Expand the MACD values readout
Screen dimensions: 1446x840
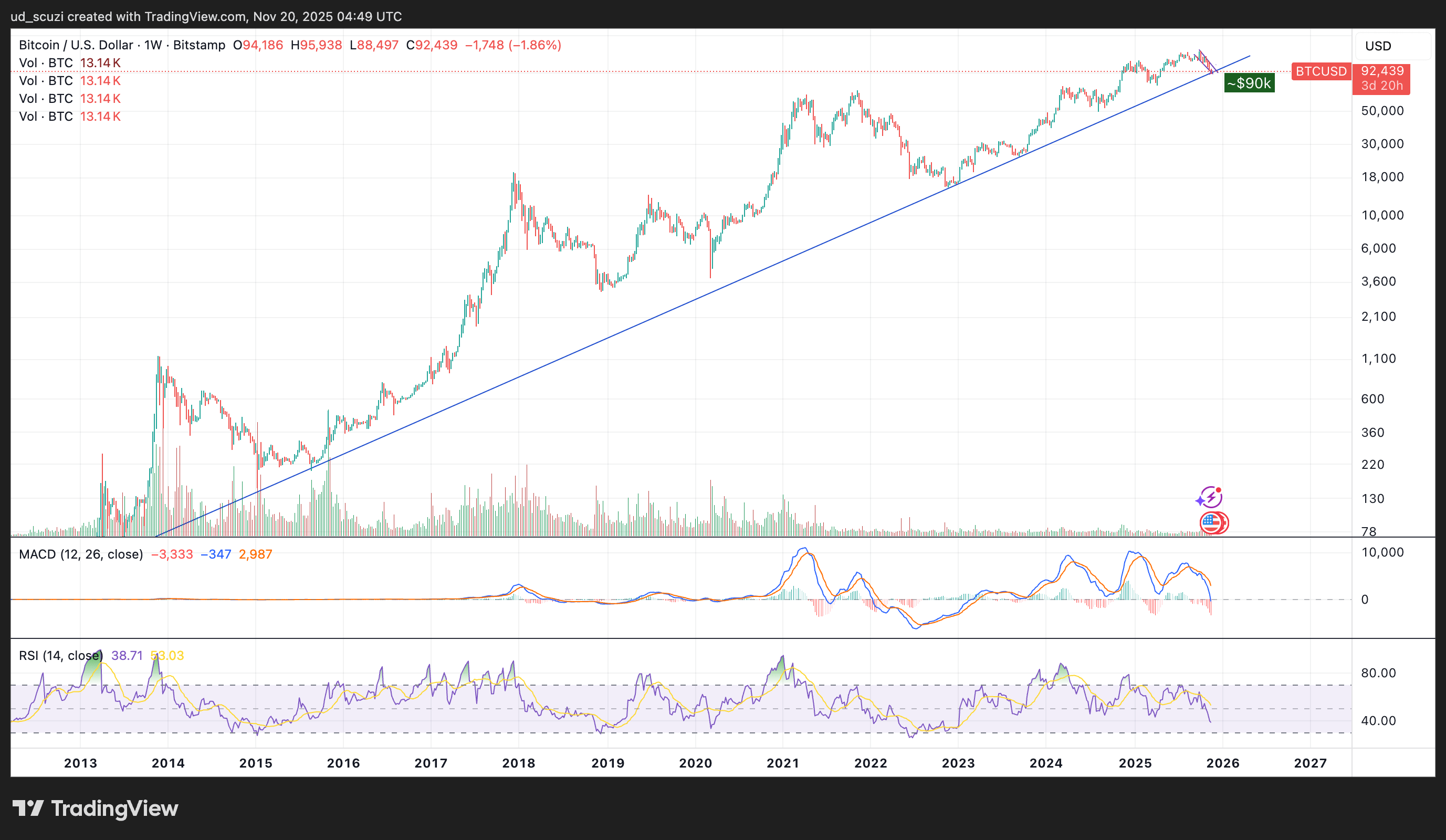(x=212, y=554)
